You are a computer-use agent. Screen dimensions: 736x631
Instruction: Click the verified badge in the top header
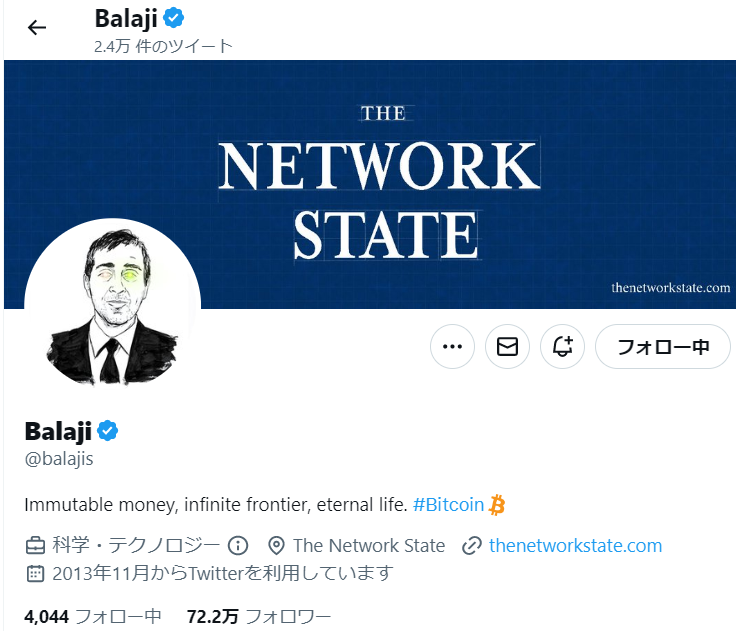[x=174, y=18]
